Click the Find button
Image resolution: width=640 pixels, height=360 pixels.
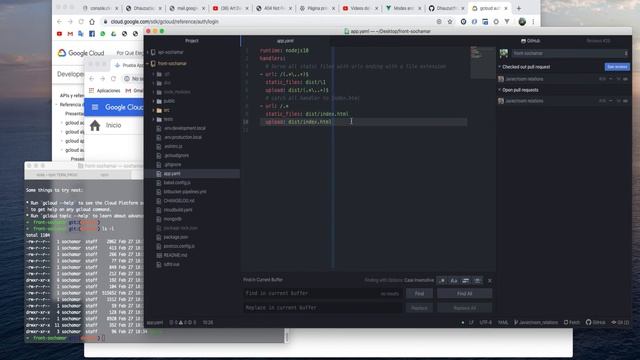pos(419,293)
